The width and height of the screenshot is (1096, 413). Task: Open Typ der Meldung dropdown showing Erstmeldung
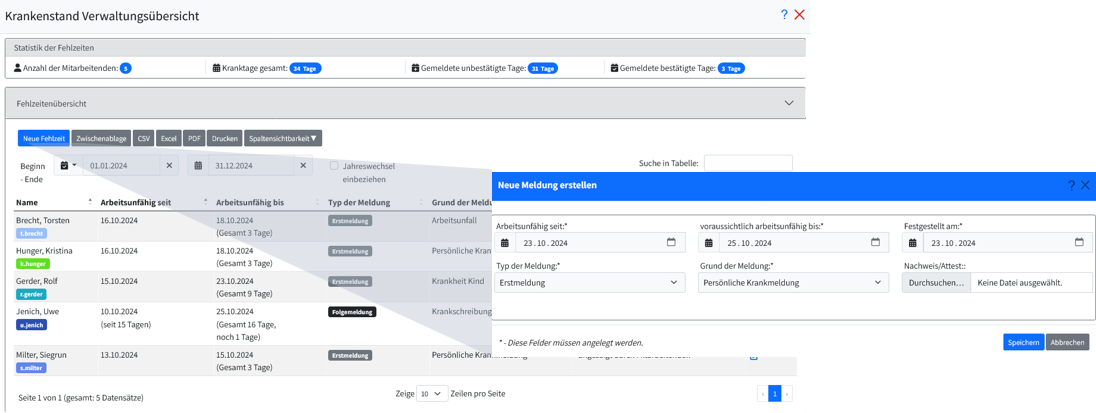(x=590, y=282)
